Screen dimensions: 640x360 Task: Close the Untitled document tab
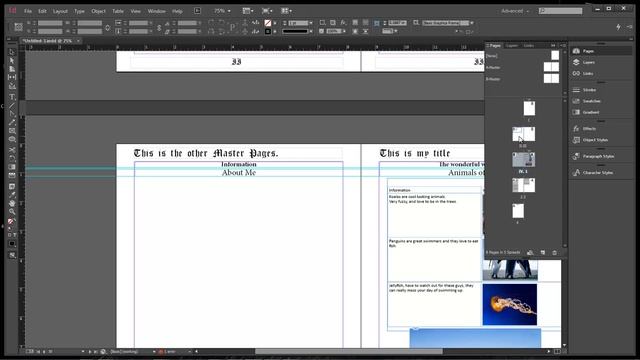(x=78, y=41)
